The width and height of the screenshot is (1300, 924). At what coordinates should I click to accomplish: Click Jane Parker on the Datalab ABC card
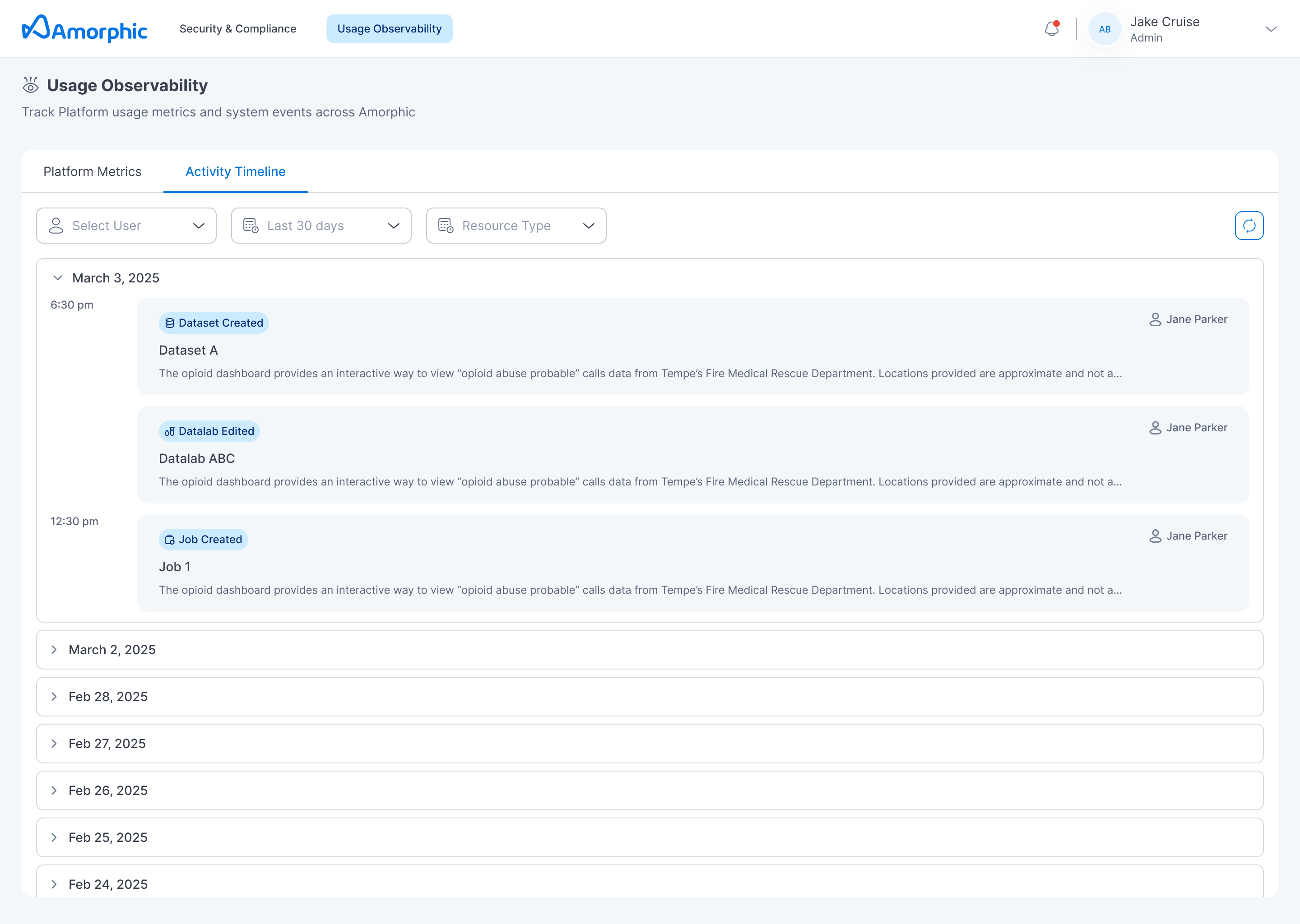pyautogui.click(x=1197, y=428)
